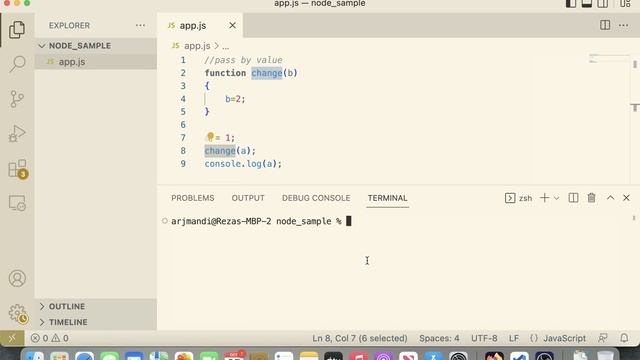Open feedback icon in status bar
Image resolution: width=640 pixels, height=360 pixels.
(602, 338)
